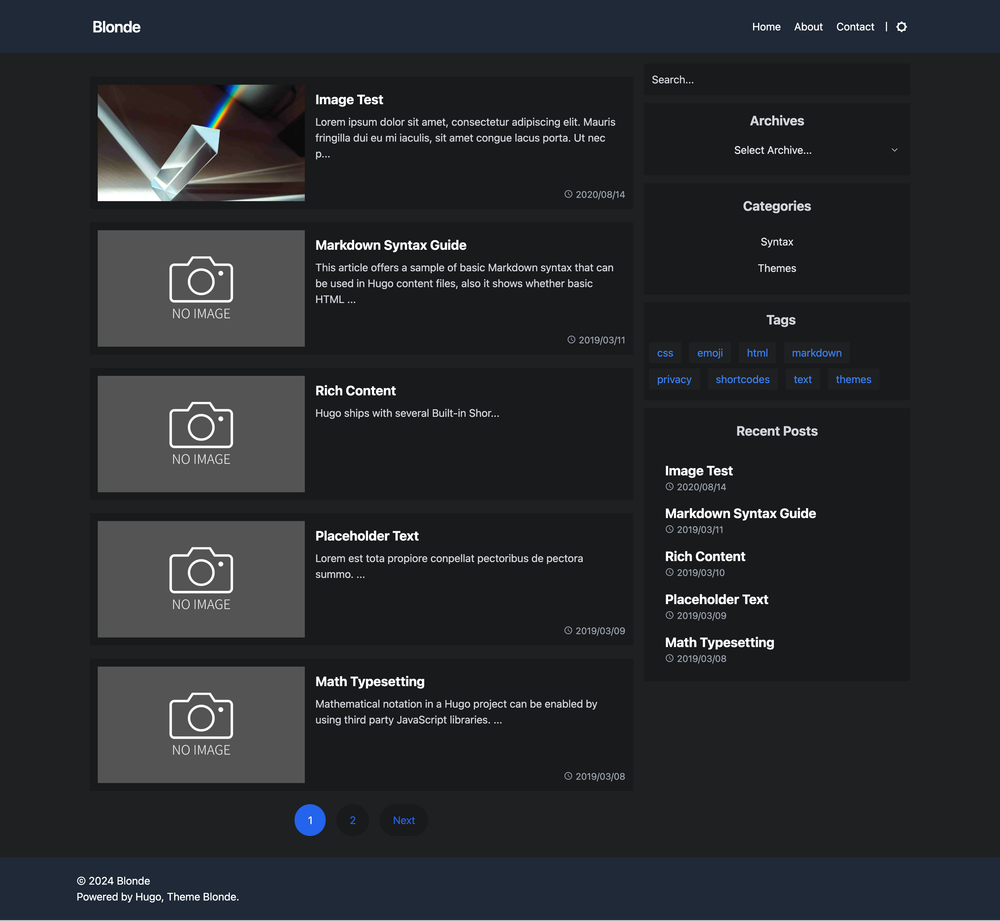Viewport: 1000px width, 921px height.
Task: Click the Image Test excerpt text
Action: click(465, 138)
